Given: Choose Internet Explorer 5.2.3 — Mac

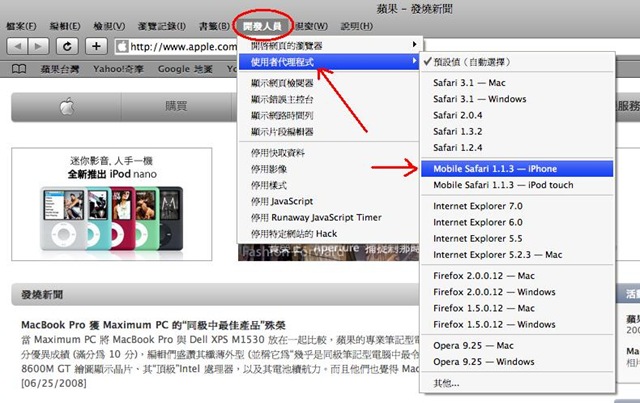Looking at the screenshot, I should [517, 255].
